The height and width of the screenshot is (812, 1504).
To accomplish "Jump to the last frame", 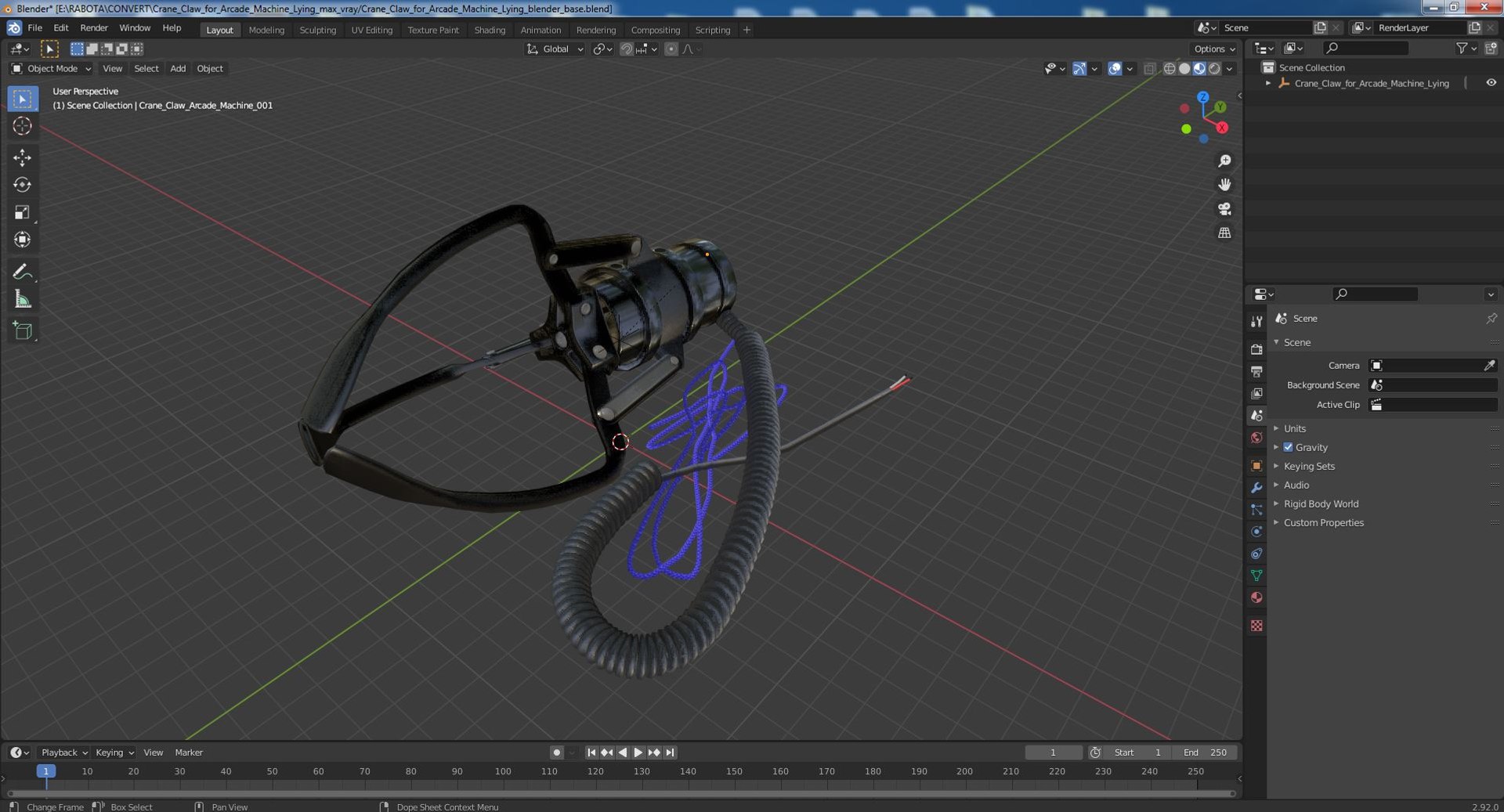I will [670, 752].
